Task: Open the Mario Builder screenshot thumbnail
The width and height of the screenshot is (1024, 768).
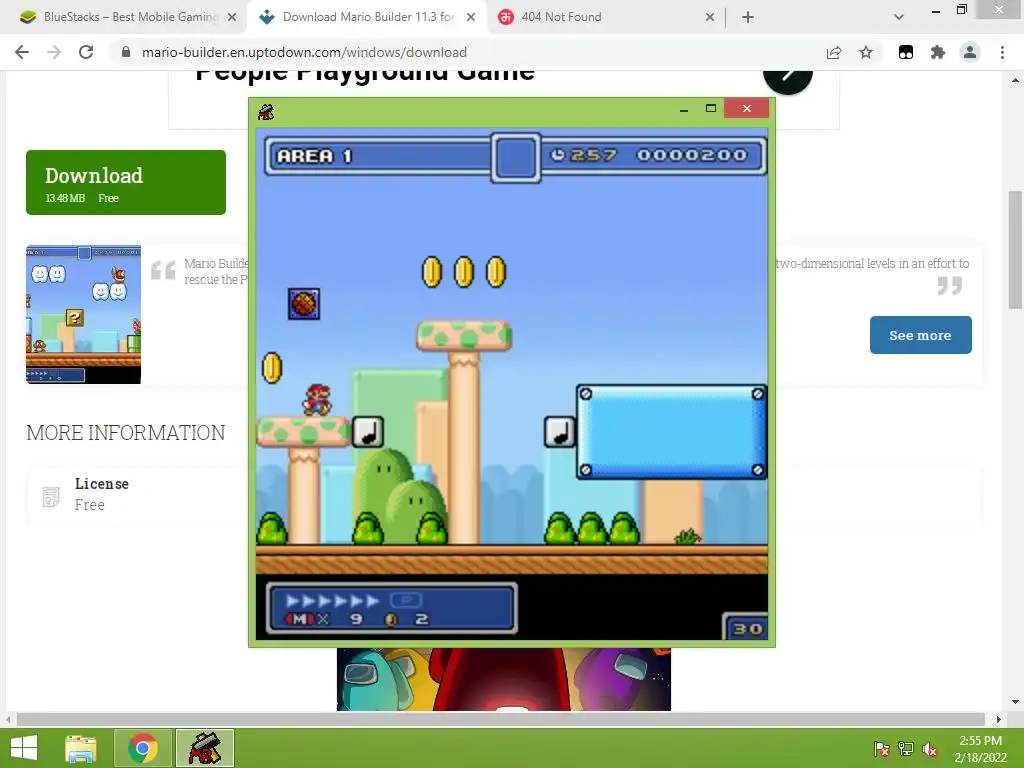Action: (x=84, y=314)
